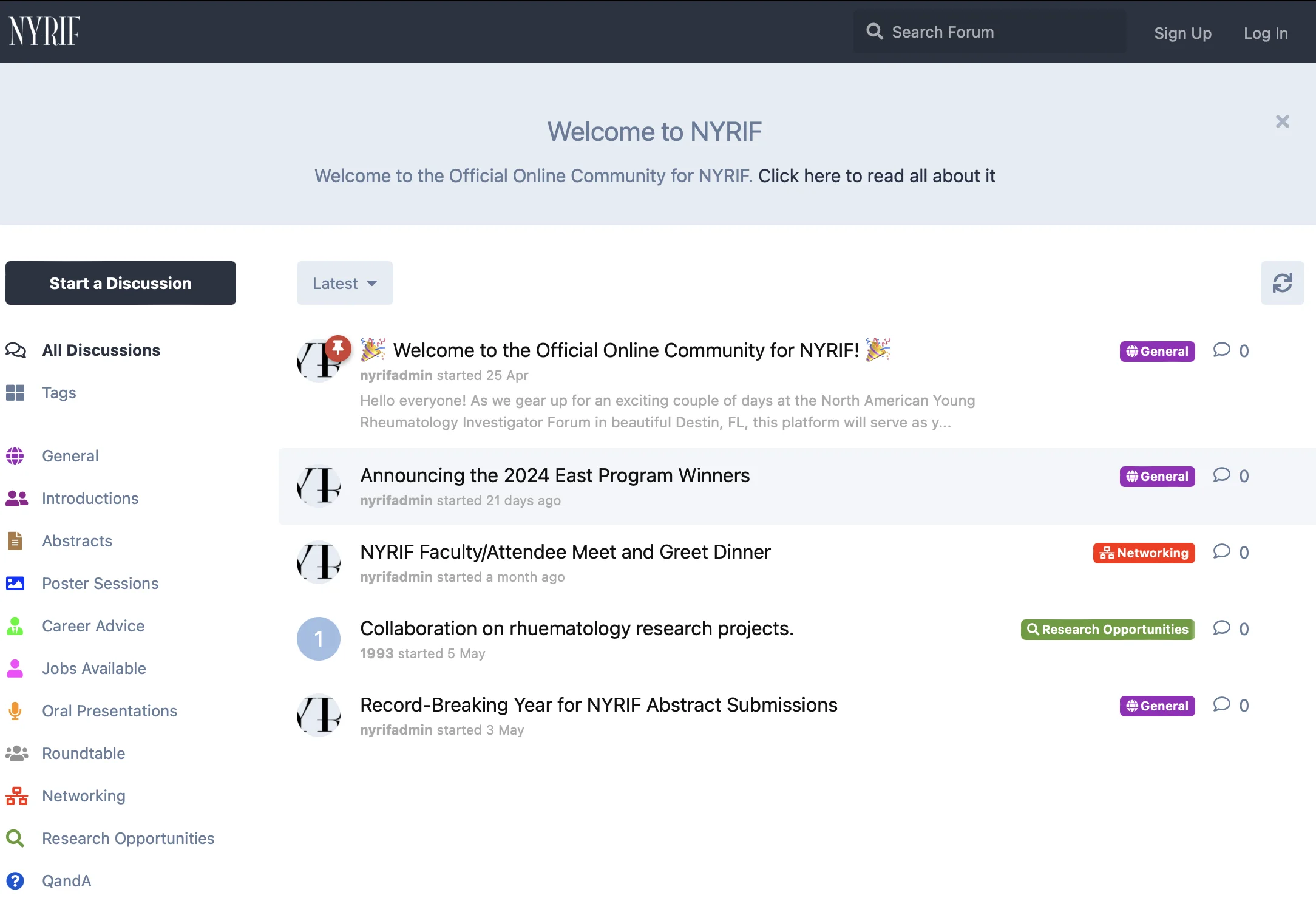The width and height of the screenshot is (1316, 912).
Task: Click the refresh discussions icon
Action: [1282, 283]
